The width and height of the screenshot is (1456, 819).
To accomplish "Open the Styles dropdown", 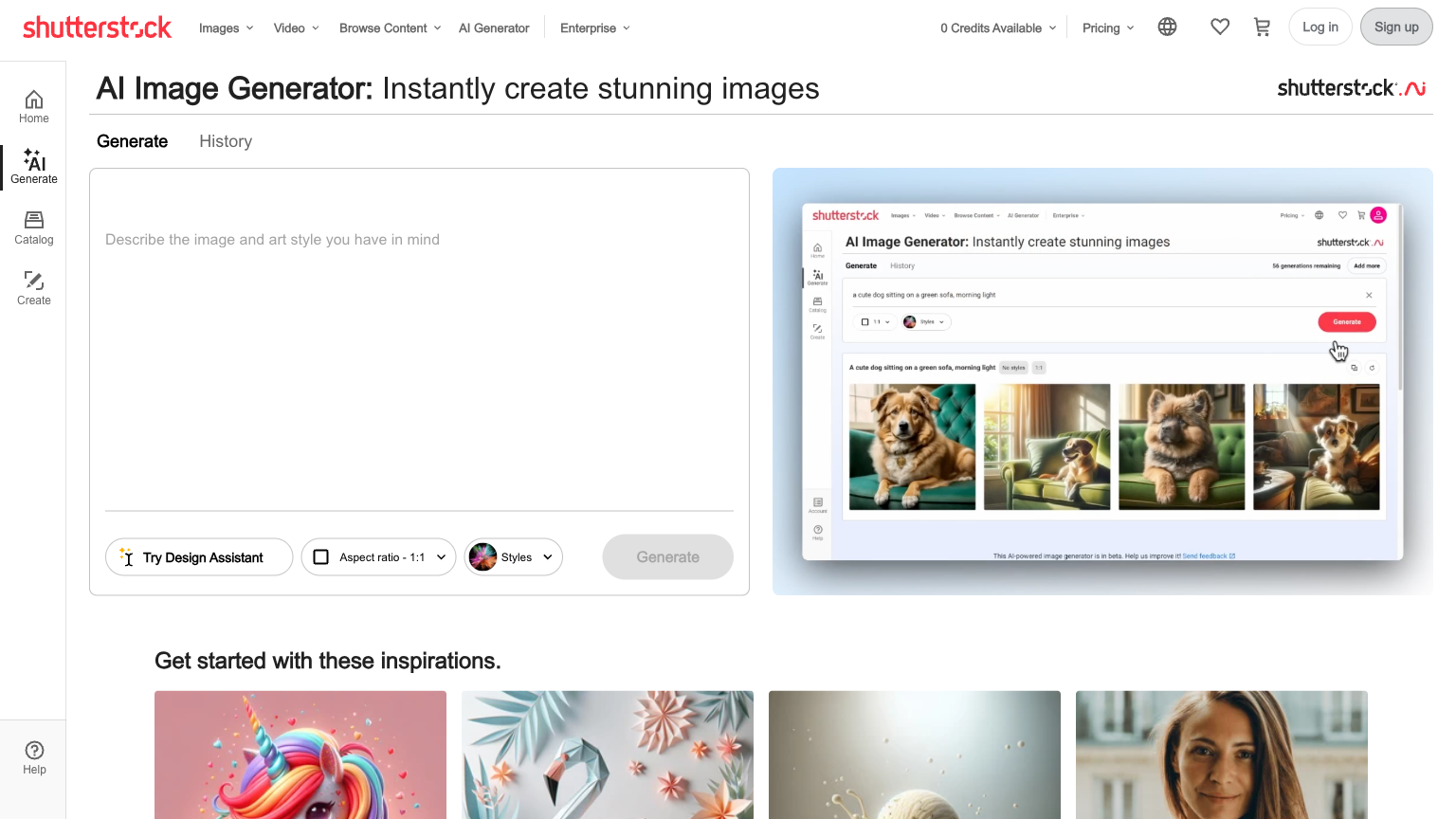I will [513, 557].
